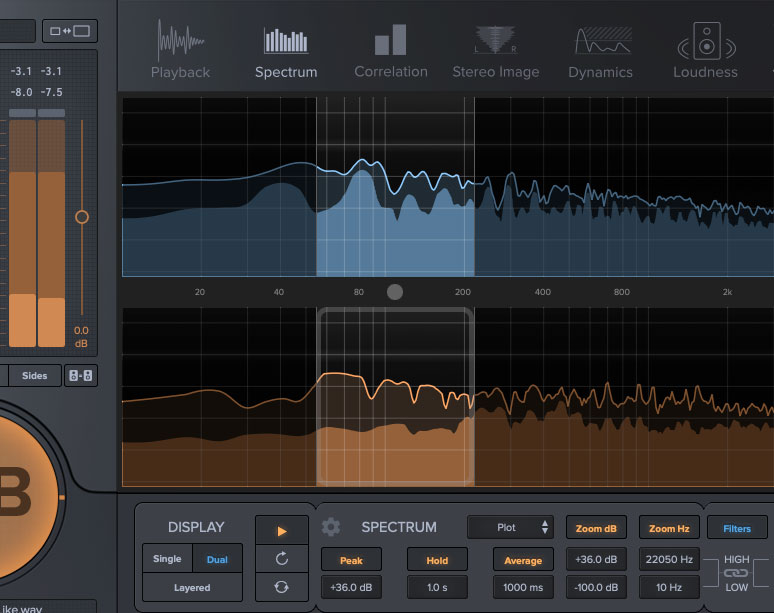This screenshot has width=774, height=613.
Task: Click the orange play button
Action: (282, 531)
